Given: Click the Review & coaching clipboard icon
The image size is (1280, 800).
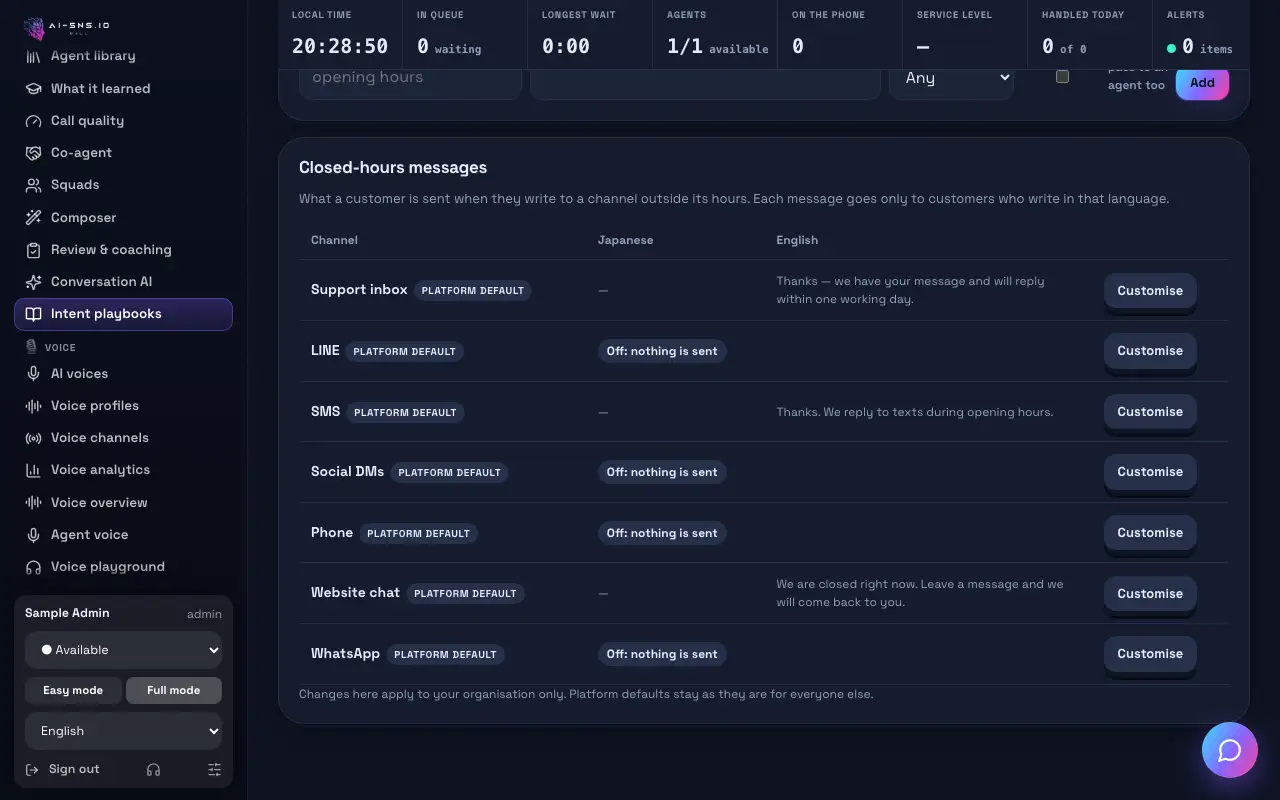Looking at the screenshot, I should 33,249.
